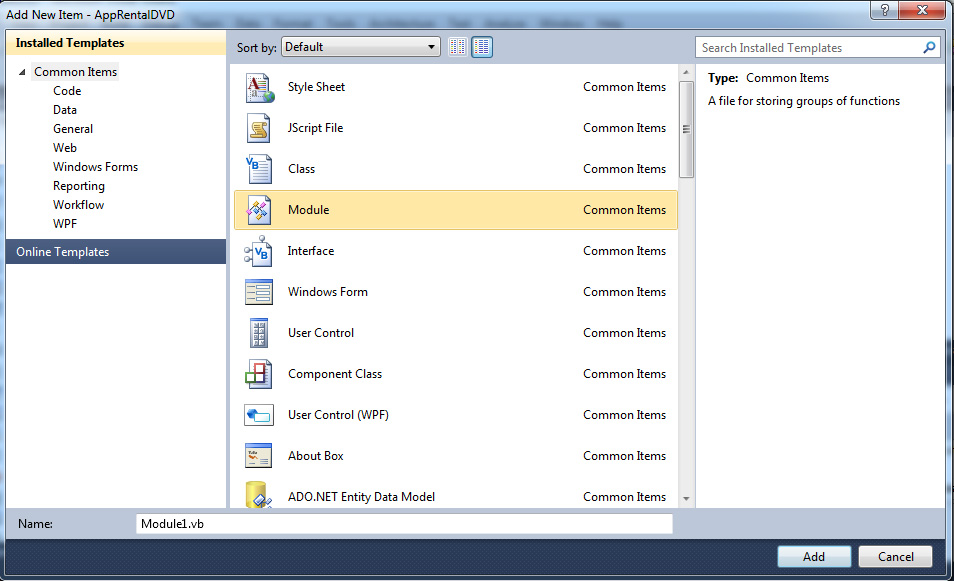Screen dimensions: 954x581
Task: Select the Windows Forms category
Action: point(96,167)
